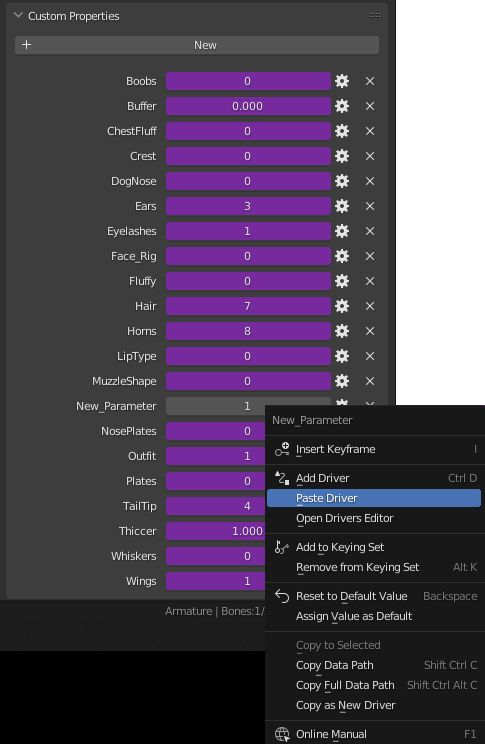Remove the ChestFluff custom property
485x744 pixels.
tap(370, 131)
